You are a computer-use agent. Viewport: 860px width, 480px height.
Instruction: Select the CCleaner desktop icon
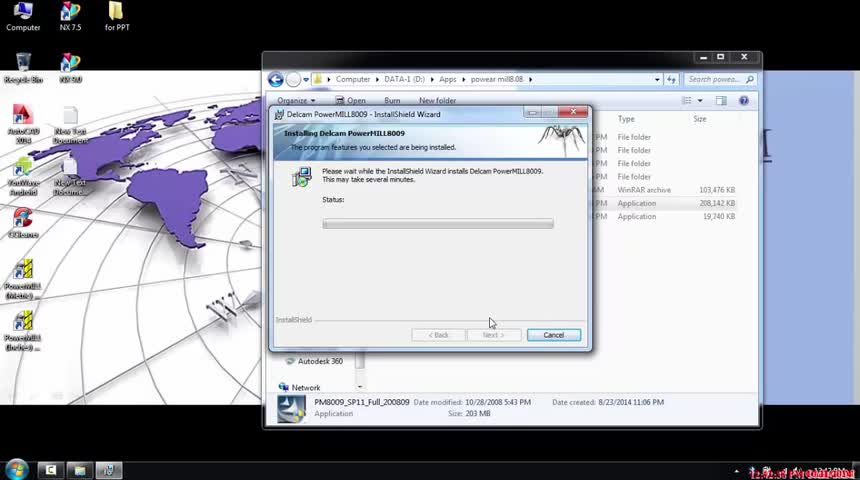pos(22,223)
